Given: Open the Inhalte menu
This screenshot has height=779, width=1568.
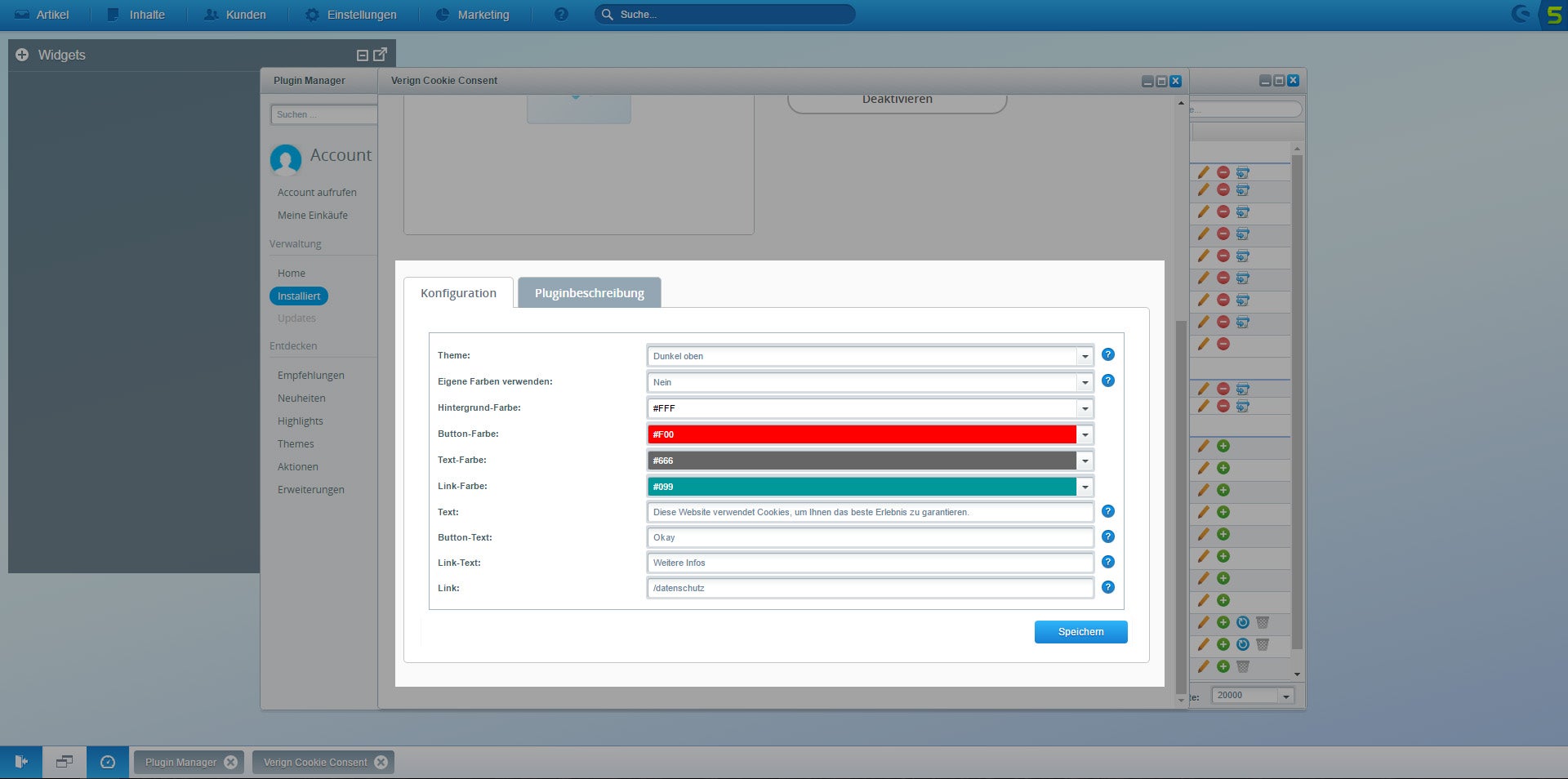Looking at the screenshot, I should (136, 15).
